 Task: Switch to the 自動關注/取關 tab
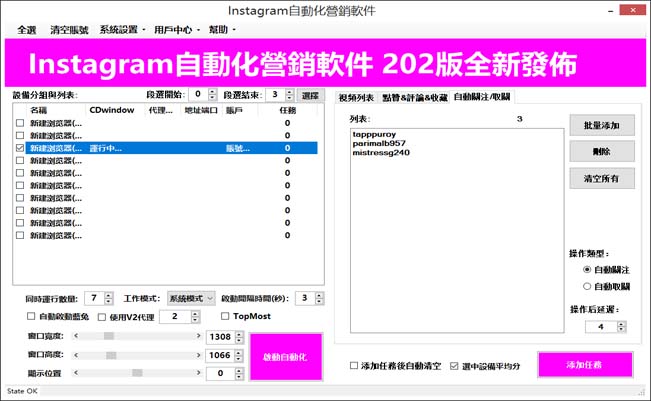point(482,97)
